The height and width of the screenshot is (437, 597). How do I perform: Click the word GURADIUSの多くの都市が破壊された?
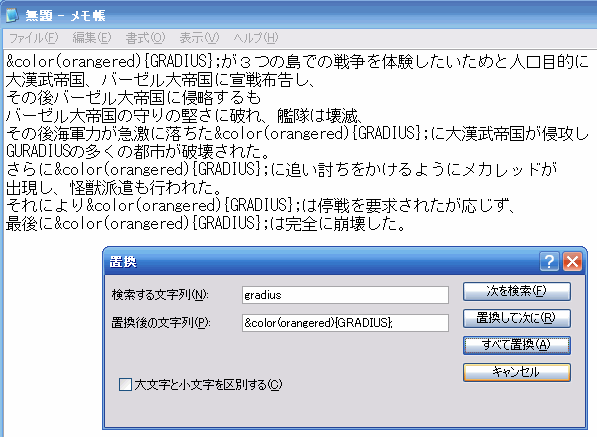tap(138, 152)
